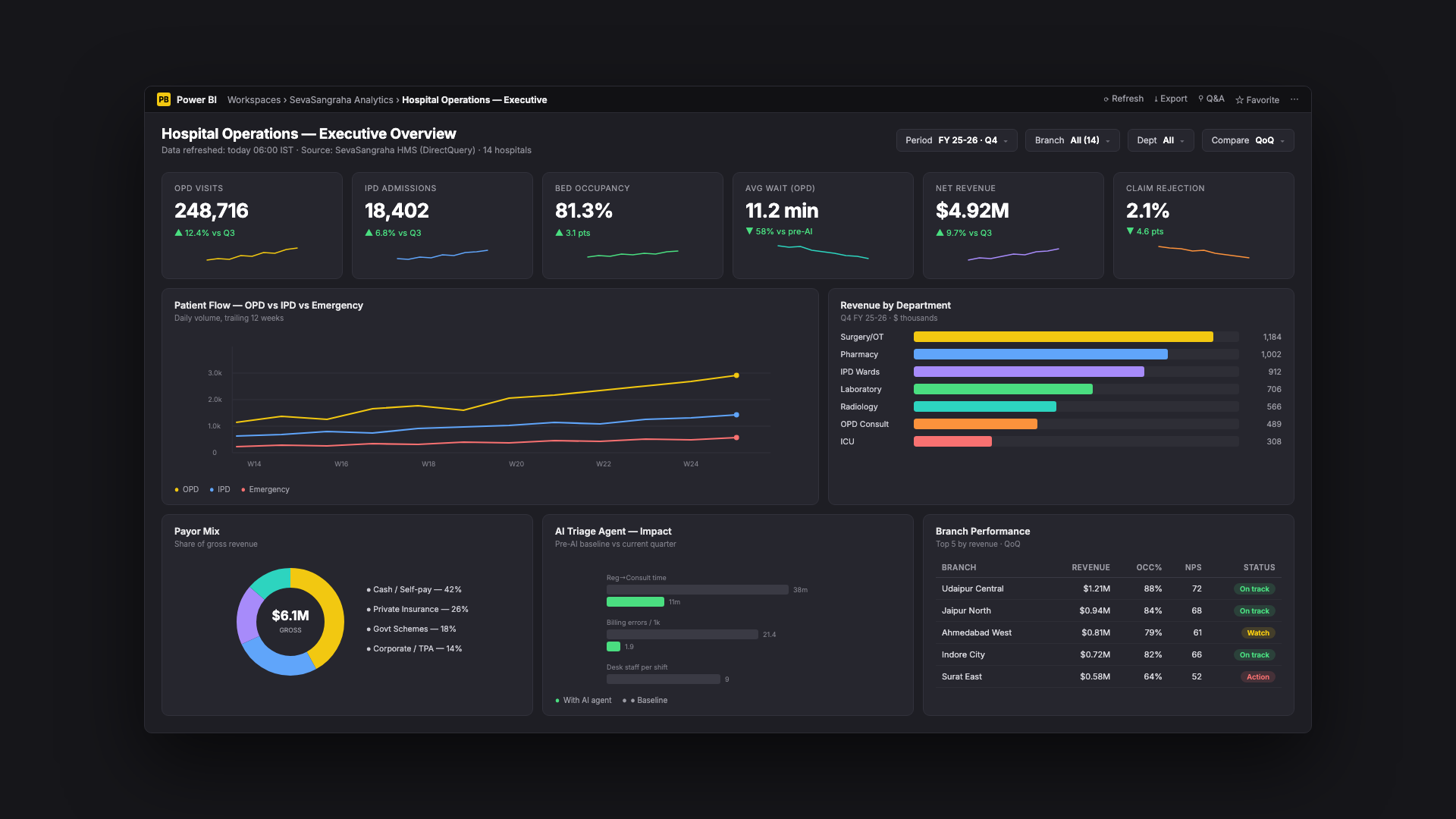The height and width of the screenshot is (819, 1456).
Task: Select the ICU revenue bar
Action: click(x=952, y=441)
